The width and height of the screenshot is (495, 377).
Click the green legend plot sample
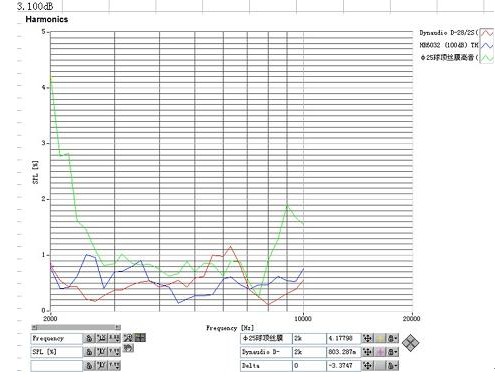(486, 57)
